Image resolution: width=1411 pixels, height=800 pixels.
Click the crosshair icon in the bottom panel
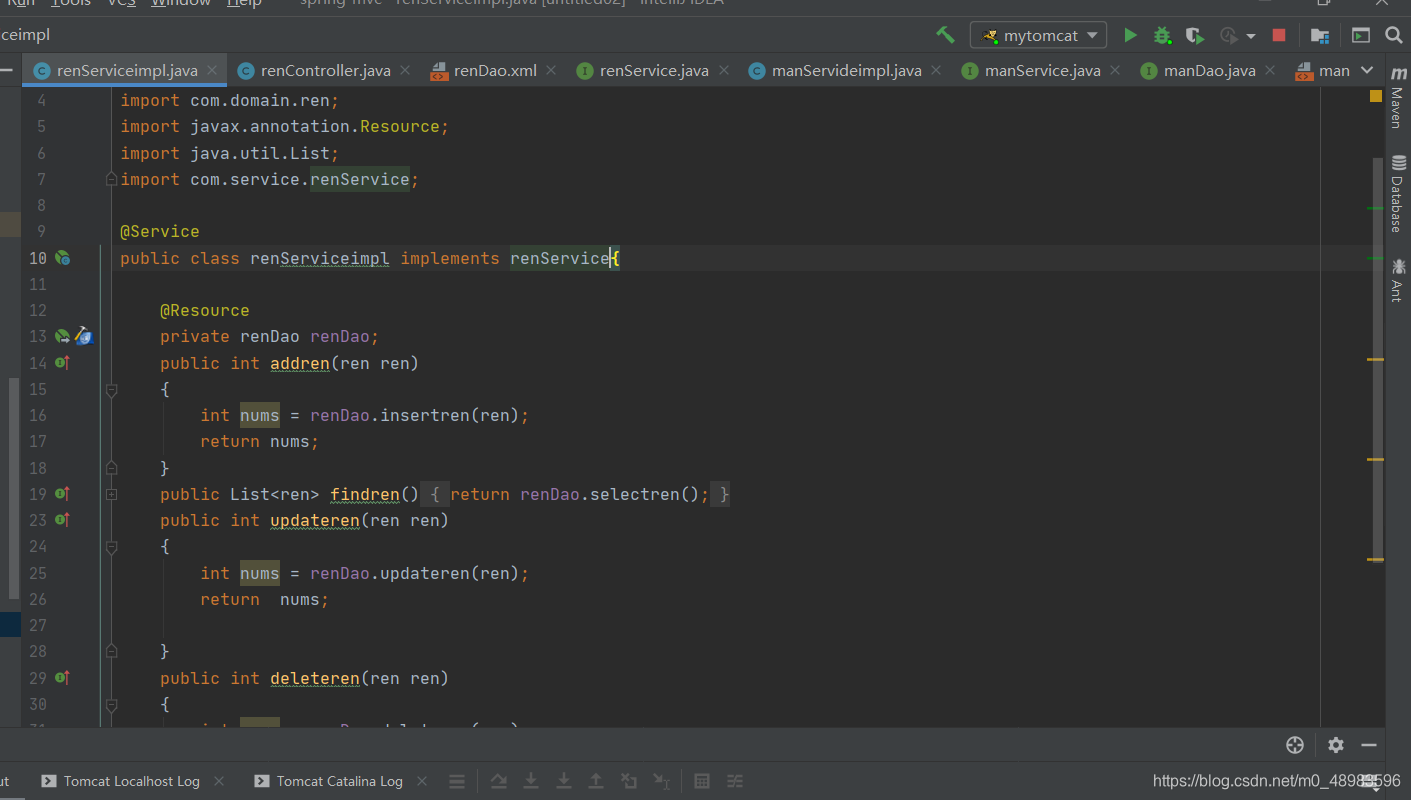[x=1295, y=745]
